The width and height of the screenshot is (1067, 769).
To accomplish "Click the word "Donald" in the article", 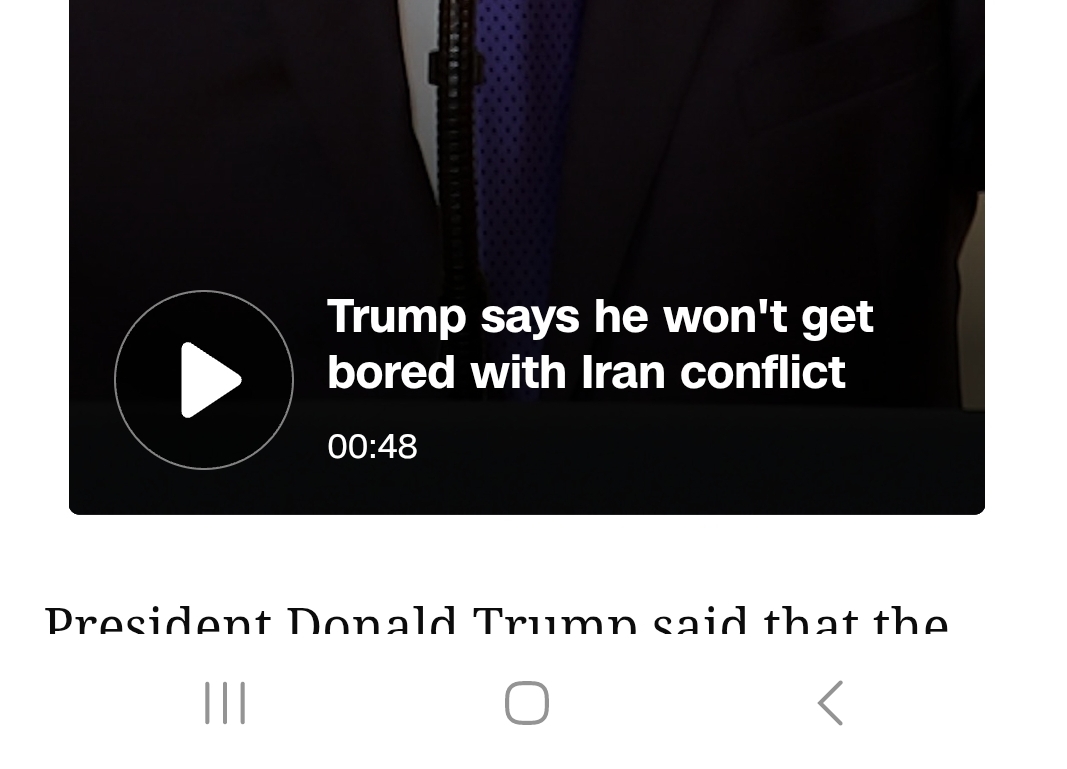I will pyautogui.click(x=371, y=620).
